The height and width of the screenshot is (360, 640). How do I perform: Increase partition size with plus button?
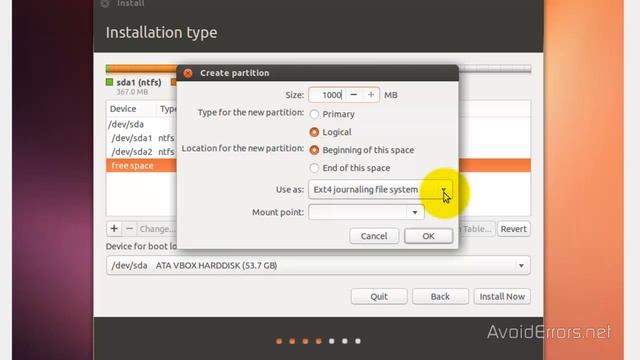tap(371, 95)
